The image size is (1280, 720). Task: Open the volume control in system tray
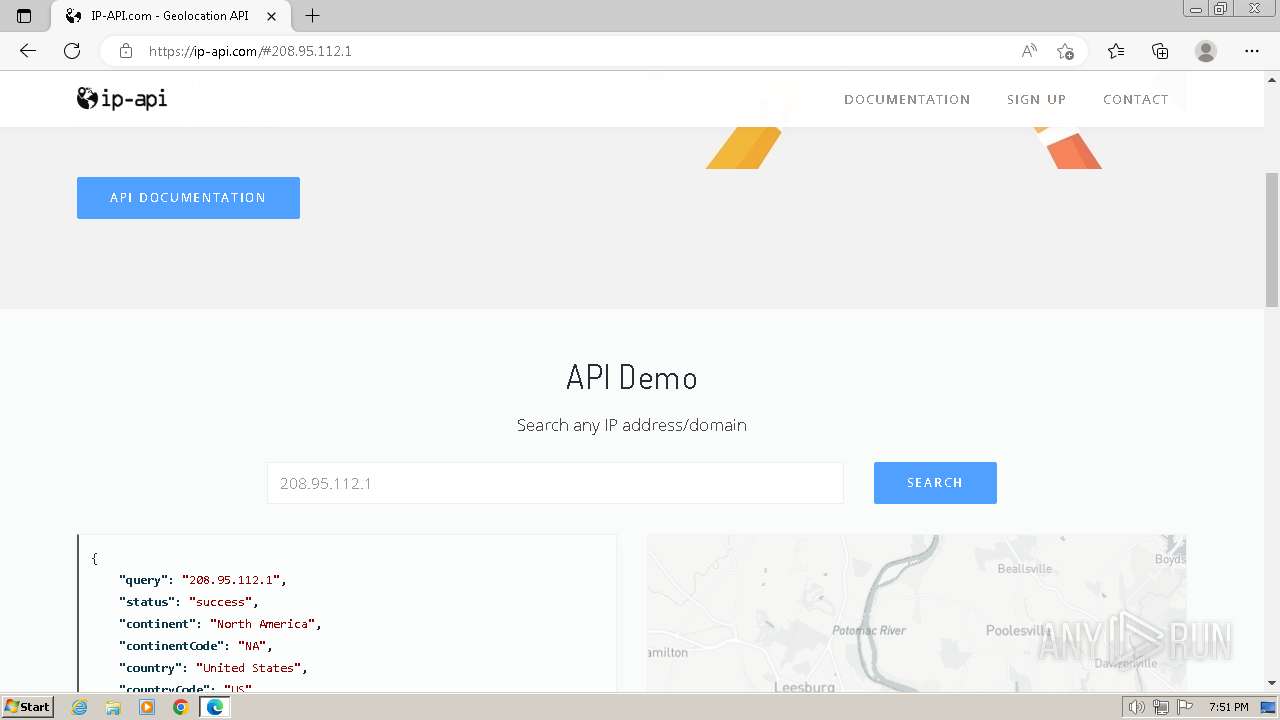pos(1137,707)
